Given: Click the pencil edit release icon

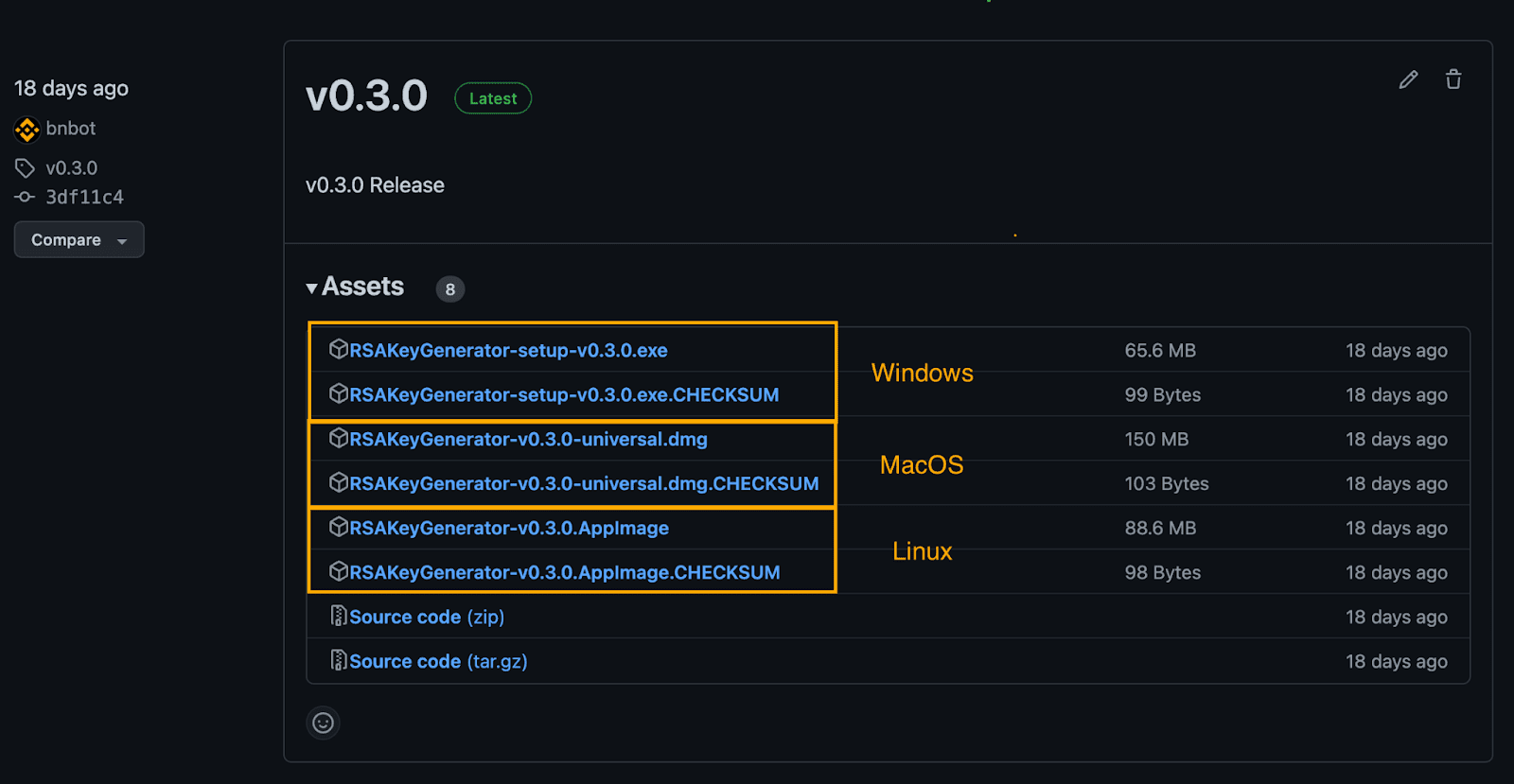Looking at the screenshot, I should [1408, 79].
